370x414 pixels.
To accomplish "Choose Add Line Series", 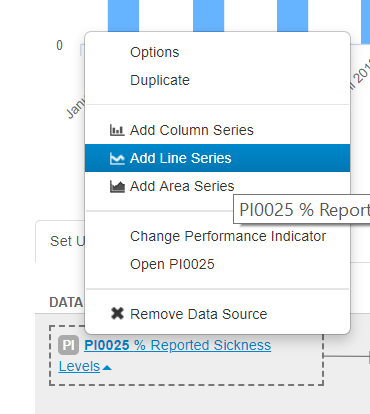I will coord(217,158).
